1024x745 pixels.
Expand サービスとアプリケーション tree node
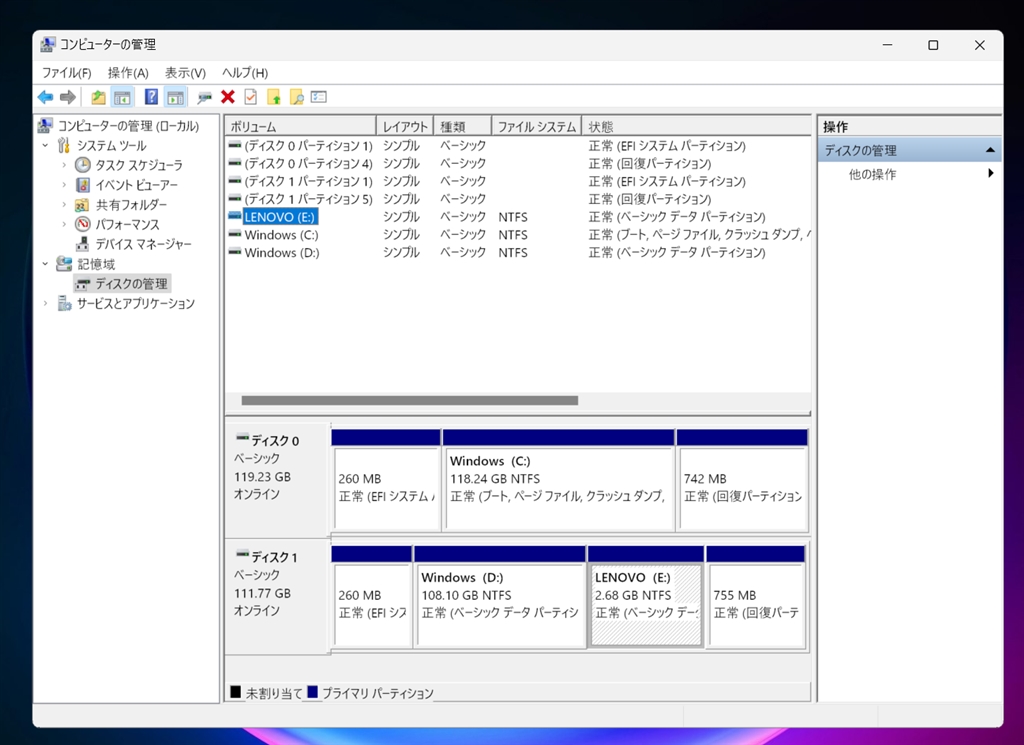pos(46,304)
